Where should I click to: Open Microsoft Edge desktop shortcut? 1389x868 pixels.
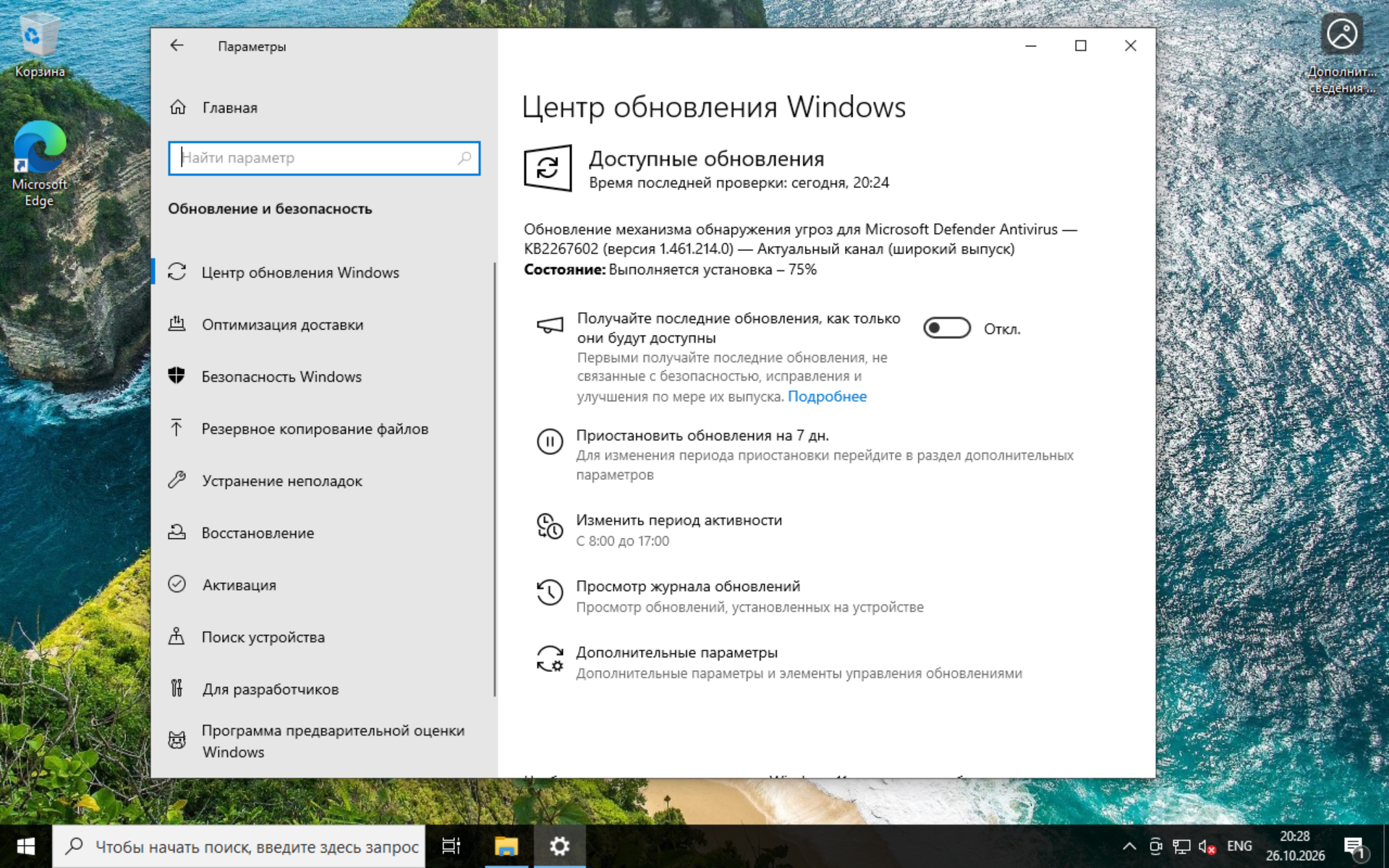point(39,163)
